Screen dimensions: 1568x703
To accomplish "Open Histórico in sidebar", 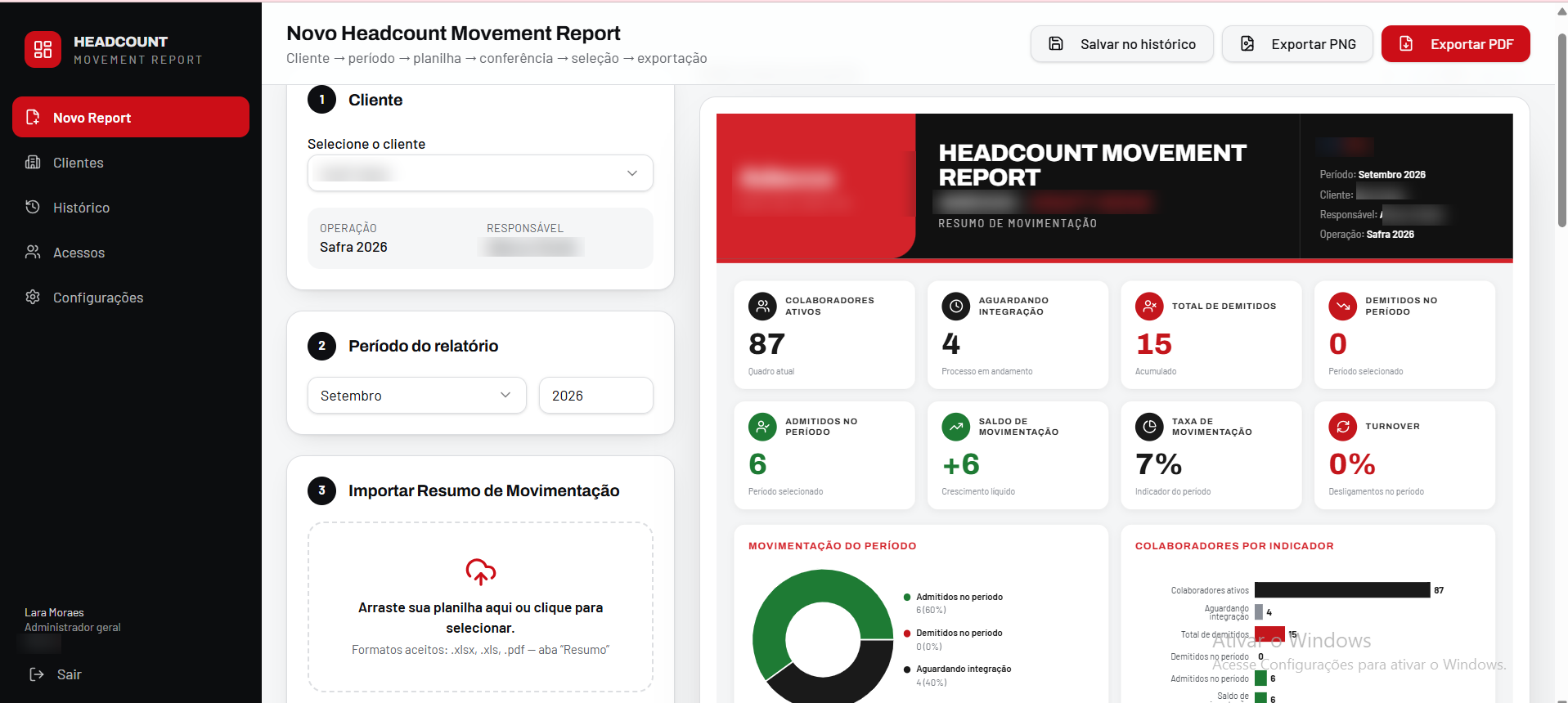I will pyautogui.click(x=131, y=207).
